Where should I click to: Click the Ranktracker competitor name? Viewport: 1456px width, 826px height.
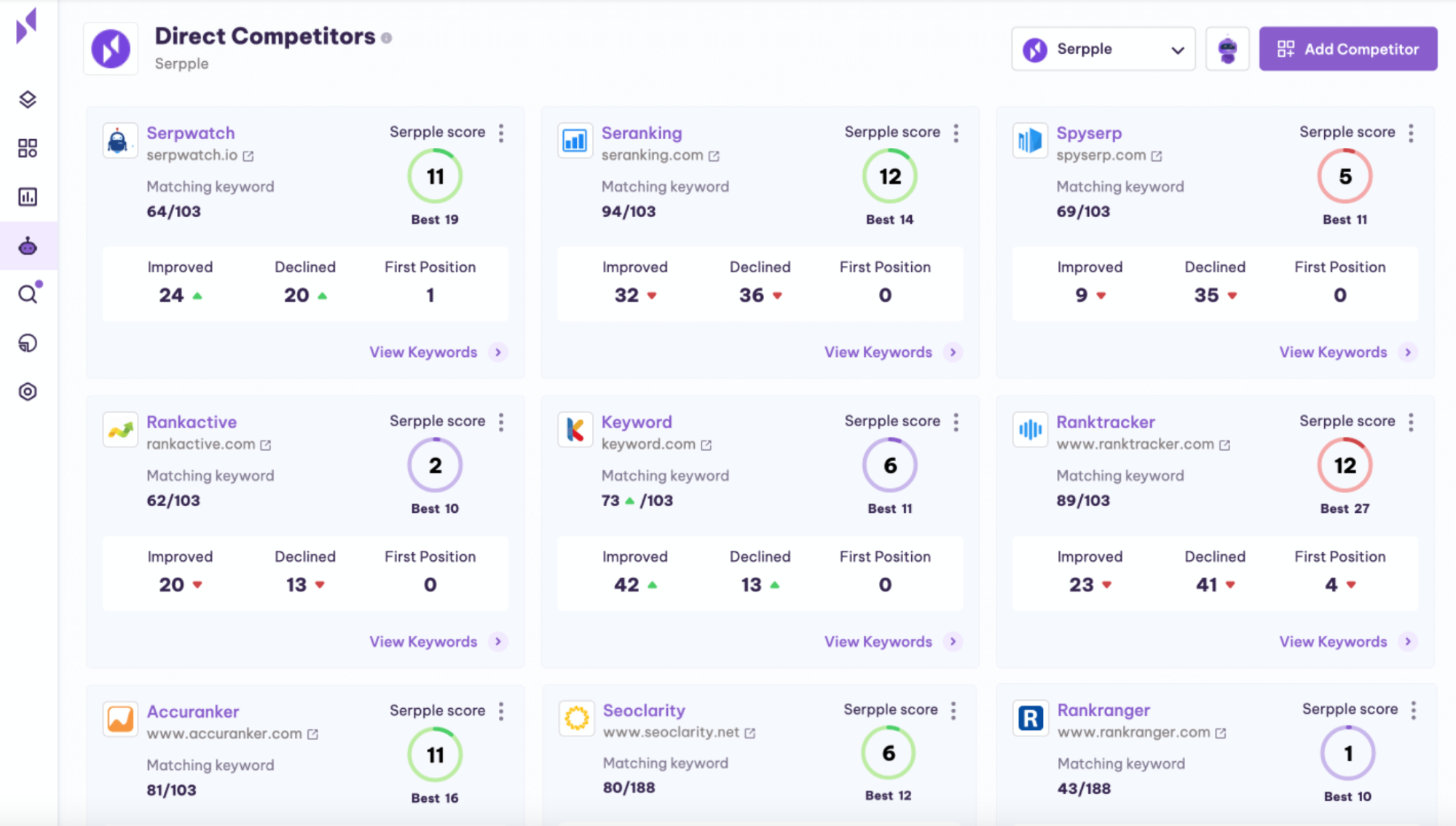pos(1106,422)
